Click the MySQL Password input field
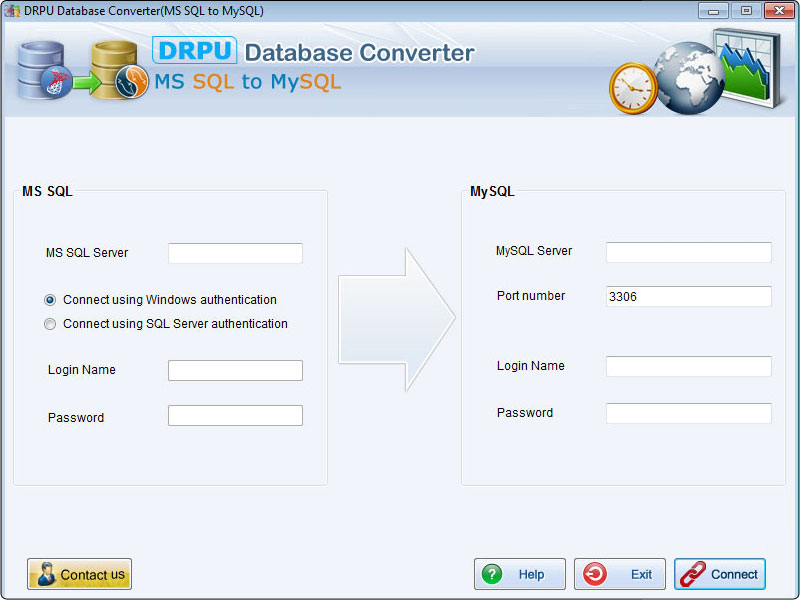Screen dimensions: 800x600 point(688,412)
